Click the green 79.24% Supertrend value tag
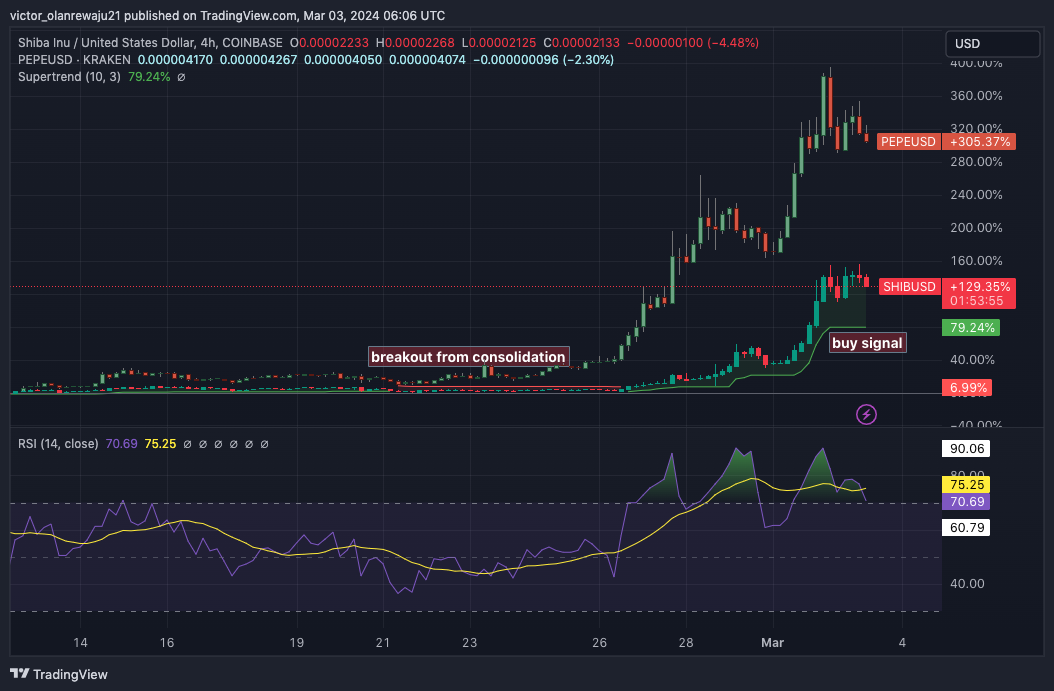 click(x=971, y=328)
